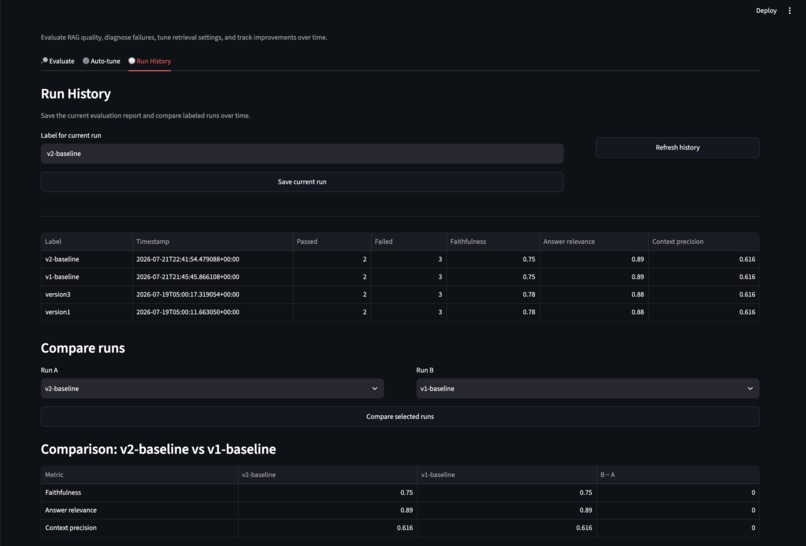Select the v1-baseline row label in history table
806x546 pixels.
click(62, 277)
